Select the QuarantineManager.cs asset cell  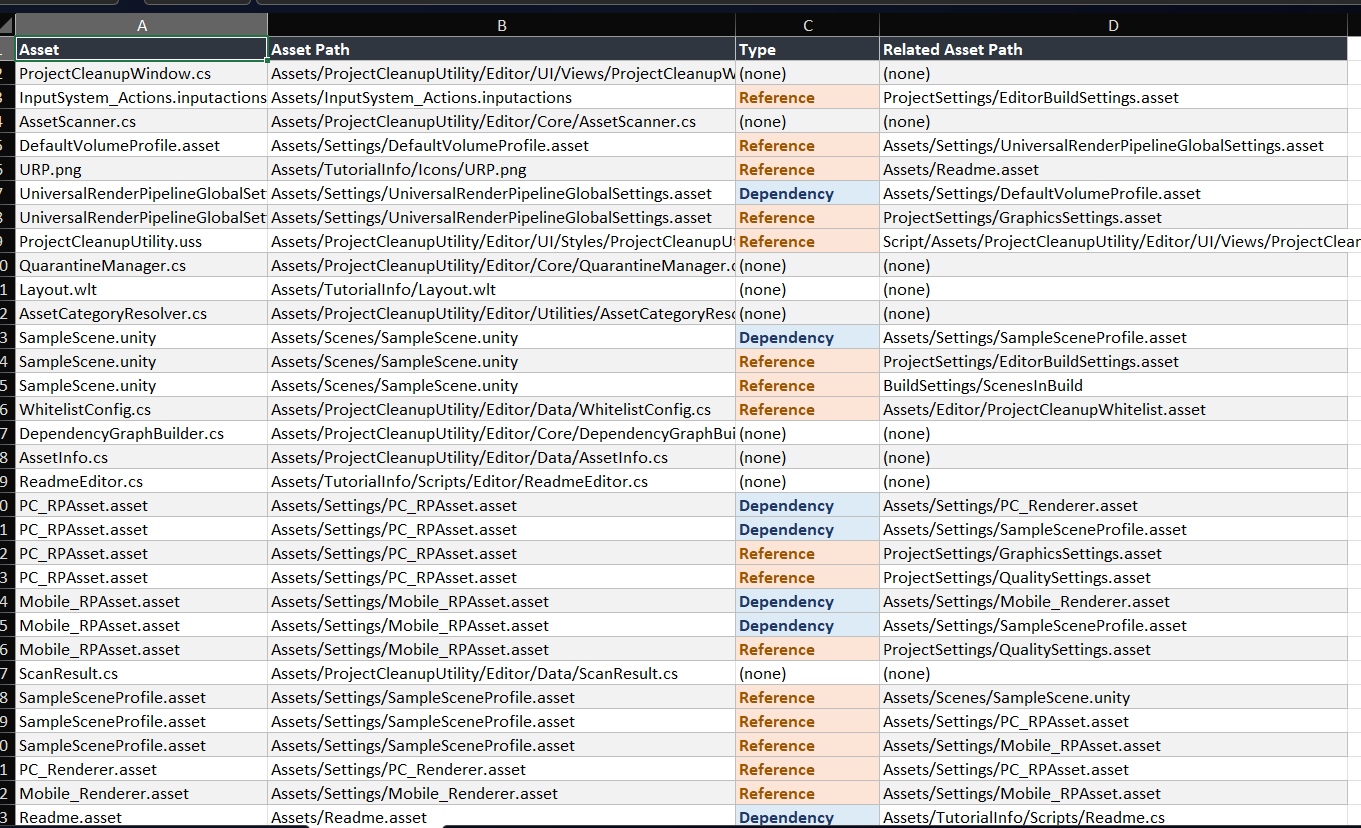pyautogui.click(x=142, y=265)
